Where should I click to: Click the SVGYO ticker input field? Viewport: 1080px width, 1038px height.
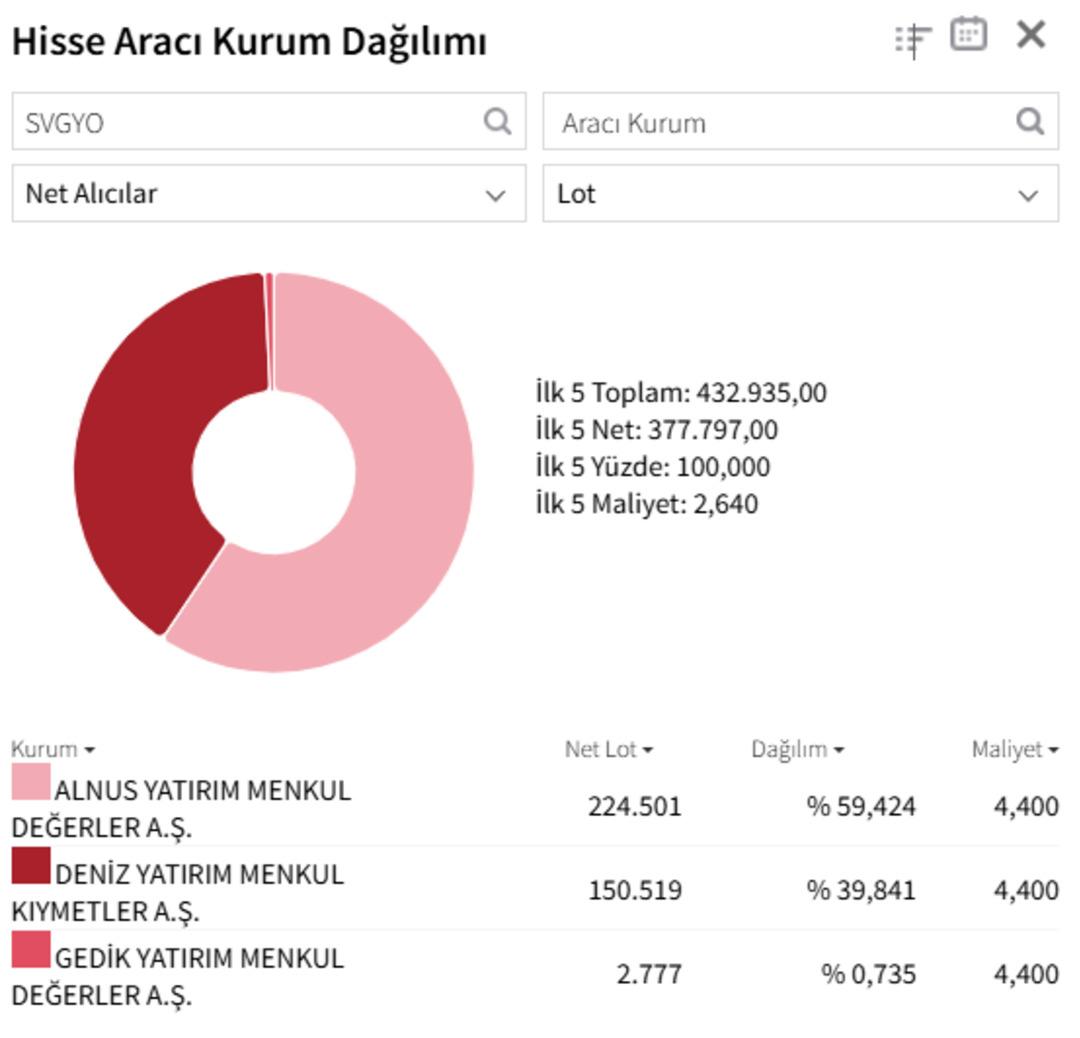click(x=200, y=121)
